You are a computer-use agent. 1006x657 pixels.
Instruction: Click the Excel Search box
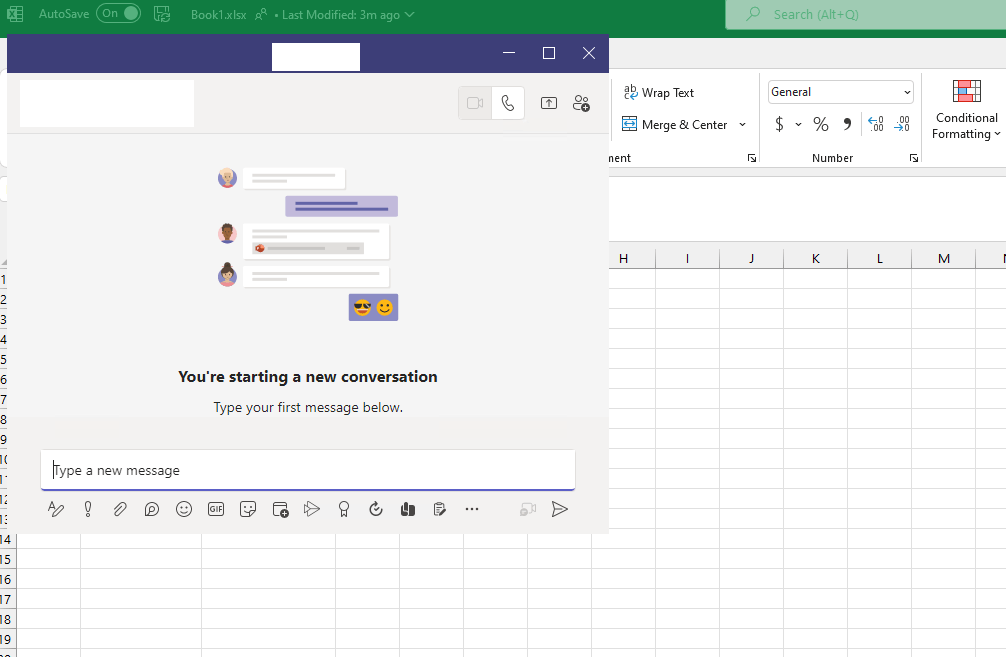(x=865, y=14)
